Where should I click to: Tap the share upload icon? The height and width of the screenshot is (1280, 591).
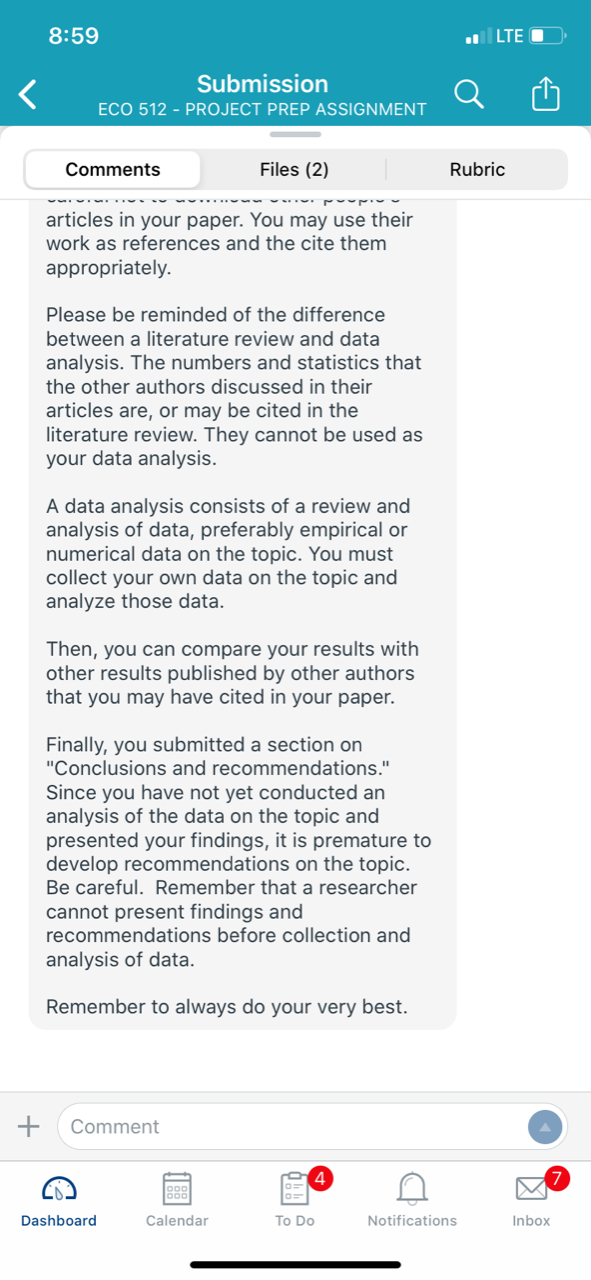[x=544, y=95]
